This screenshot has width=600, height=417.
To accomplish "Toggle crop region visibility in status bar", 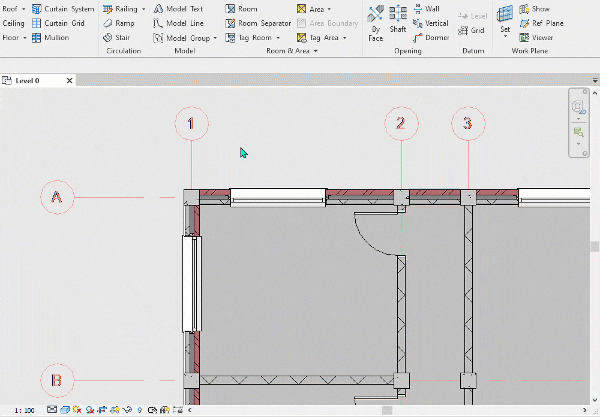I will (x=115, y=410).
